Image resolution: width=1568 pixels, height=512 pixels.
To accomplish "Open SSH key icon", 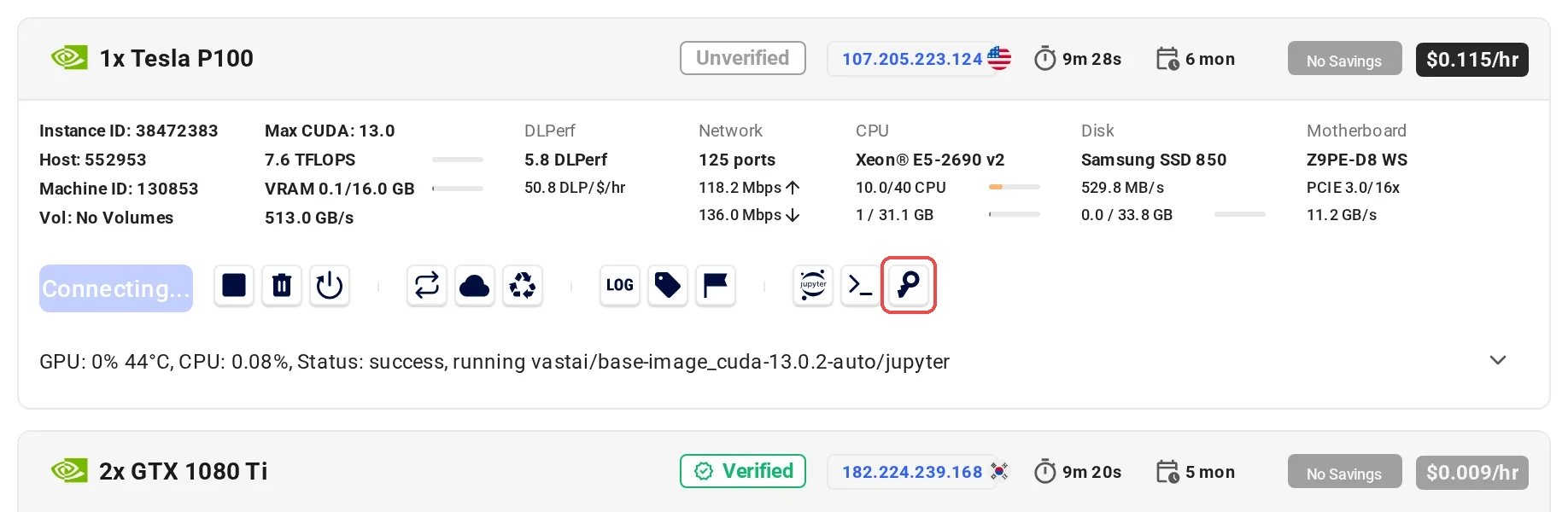I will (909, 285).
